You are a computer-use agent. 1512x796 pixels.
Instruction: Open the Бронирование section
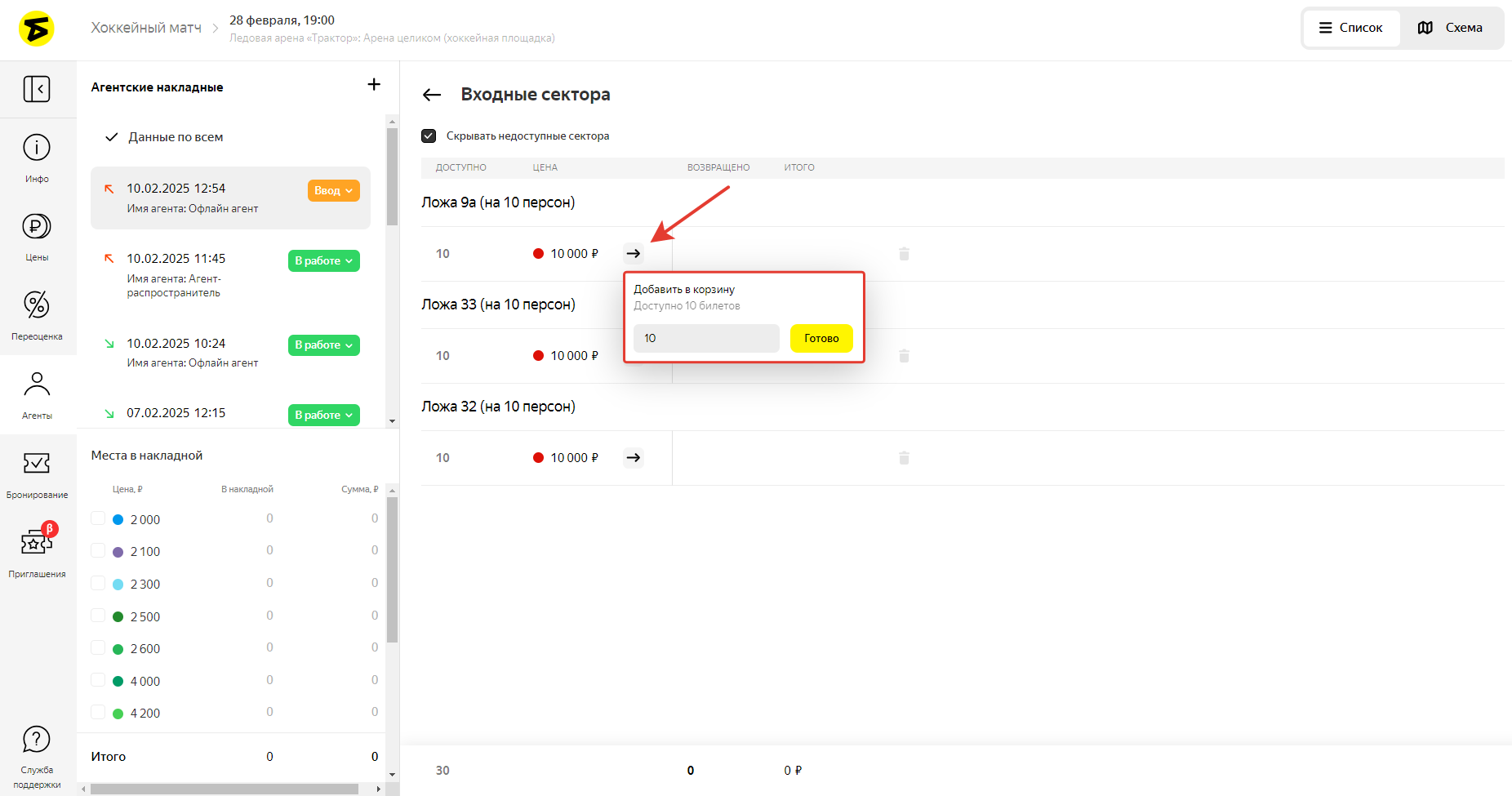(37, 474)
